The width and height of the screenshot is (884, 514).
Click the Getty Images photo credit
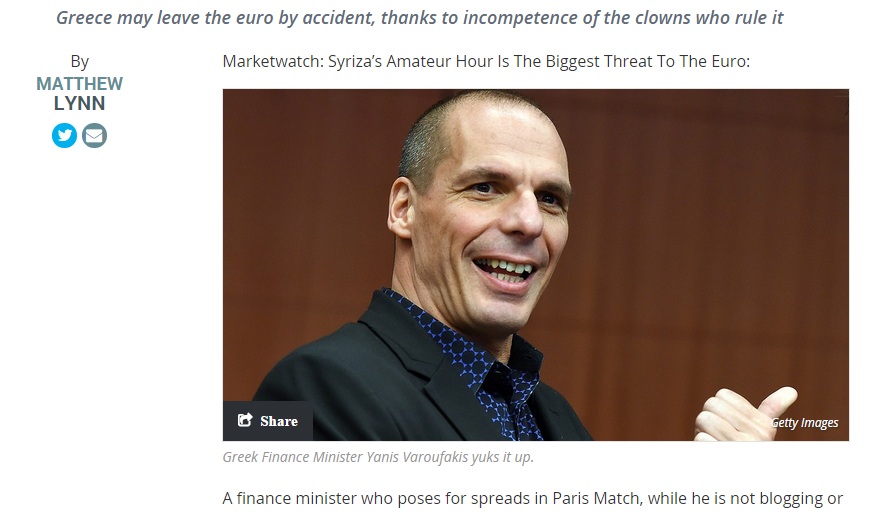(x=805, y=423)
